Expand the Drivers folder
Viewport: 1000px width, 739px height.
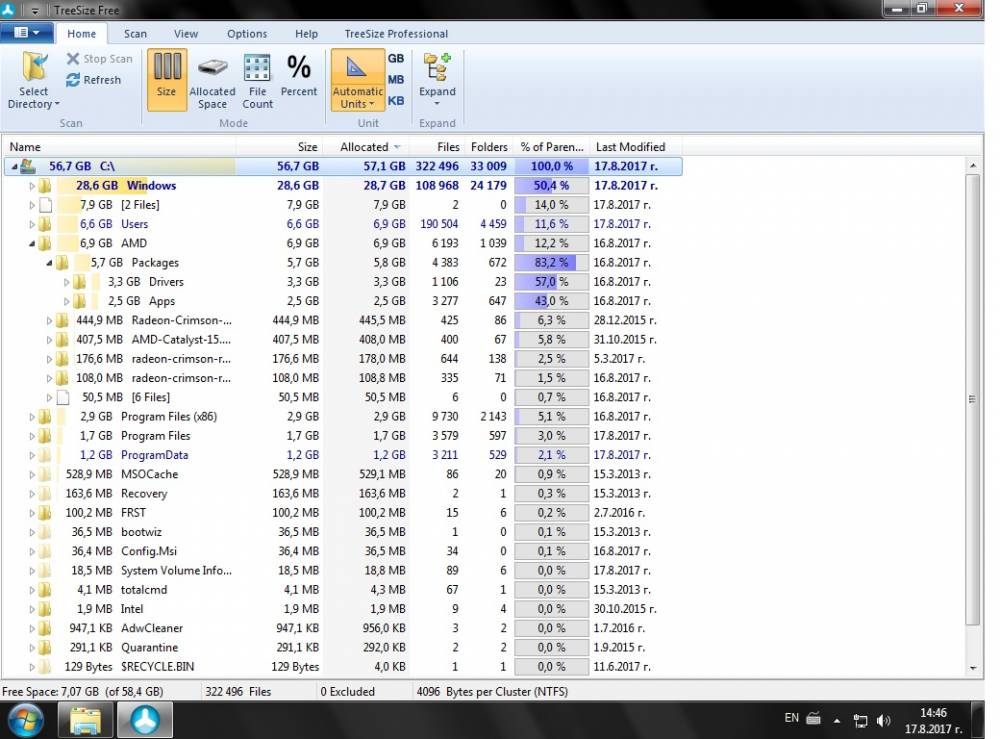[66, 282]
